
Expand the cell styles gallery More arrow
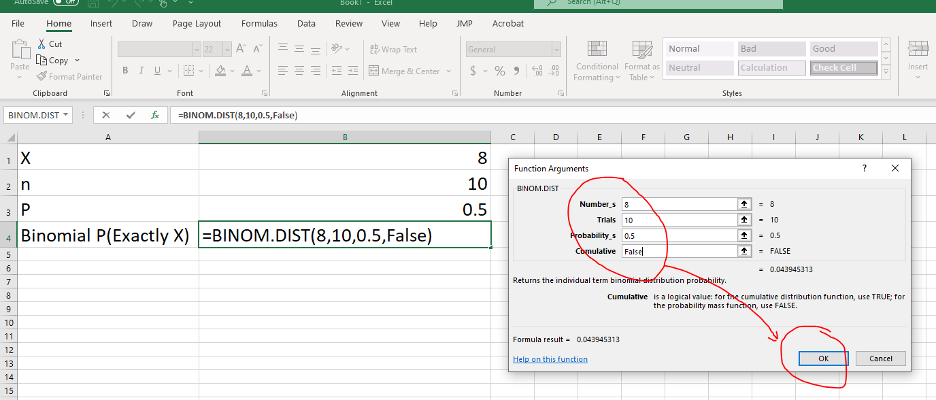point(885,71)
